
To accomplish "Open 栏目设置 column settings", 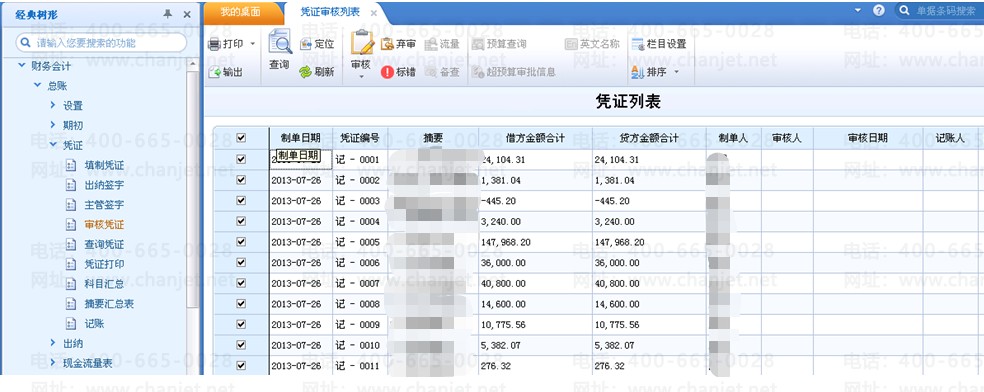I will (x=659, y=44).
